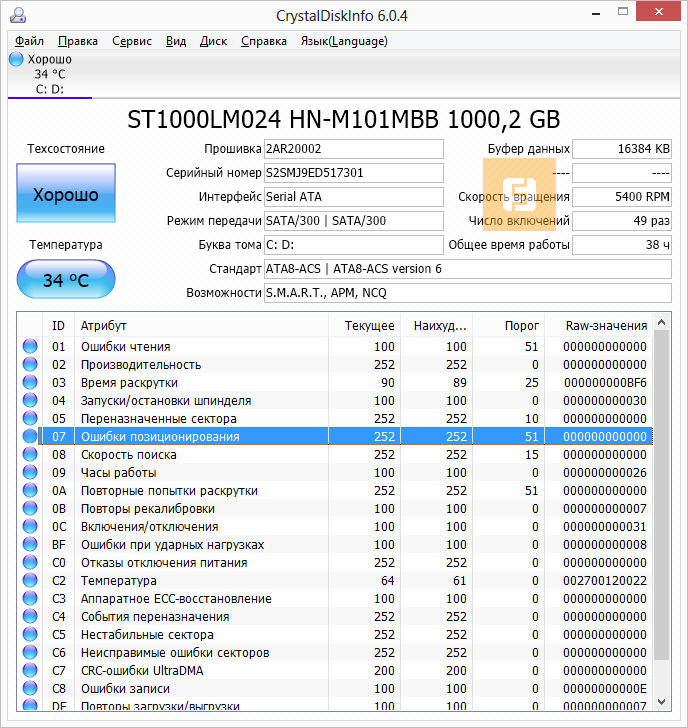Viewport: 688px width, 728px height.
Task: Minimize the CrystalDiskInfo window
Action: tap(596, 13)
